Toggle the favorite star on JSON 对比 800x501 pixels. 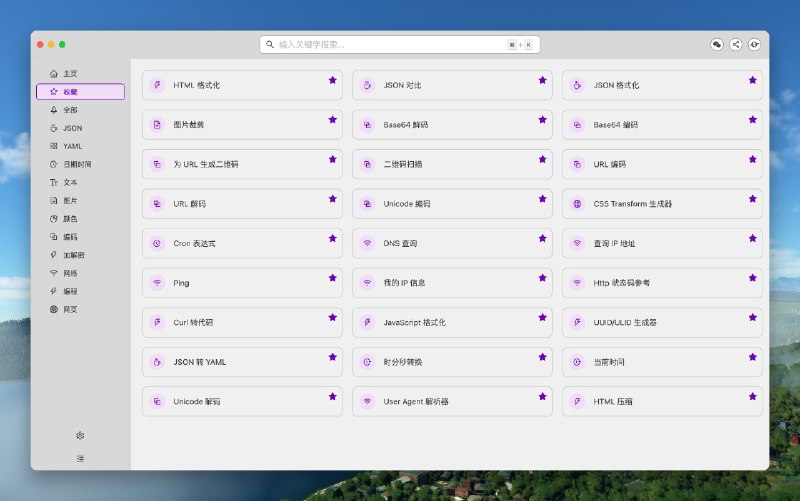click(x=542, y=80)
